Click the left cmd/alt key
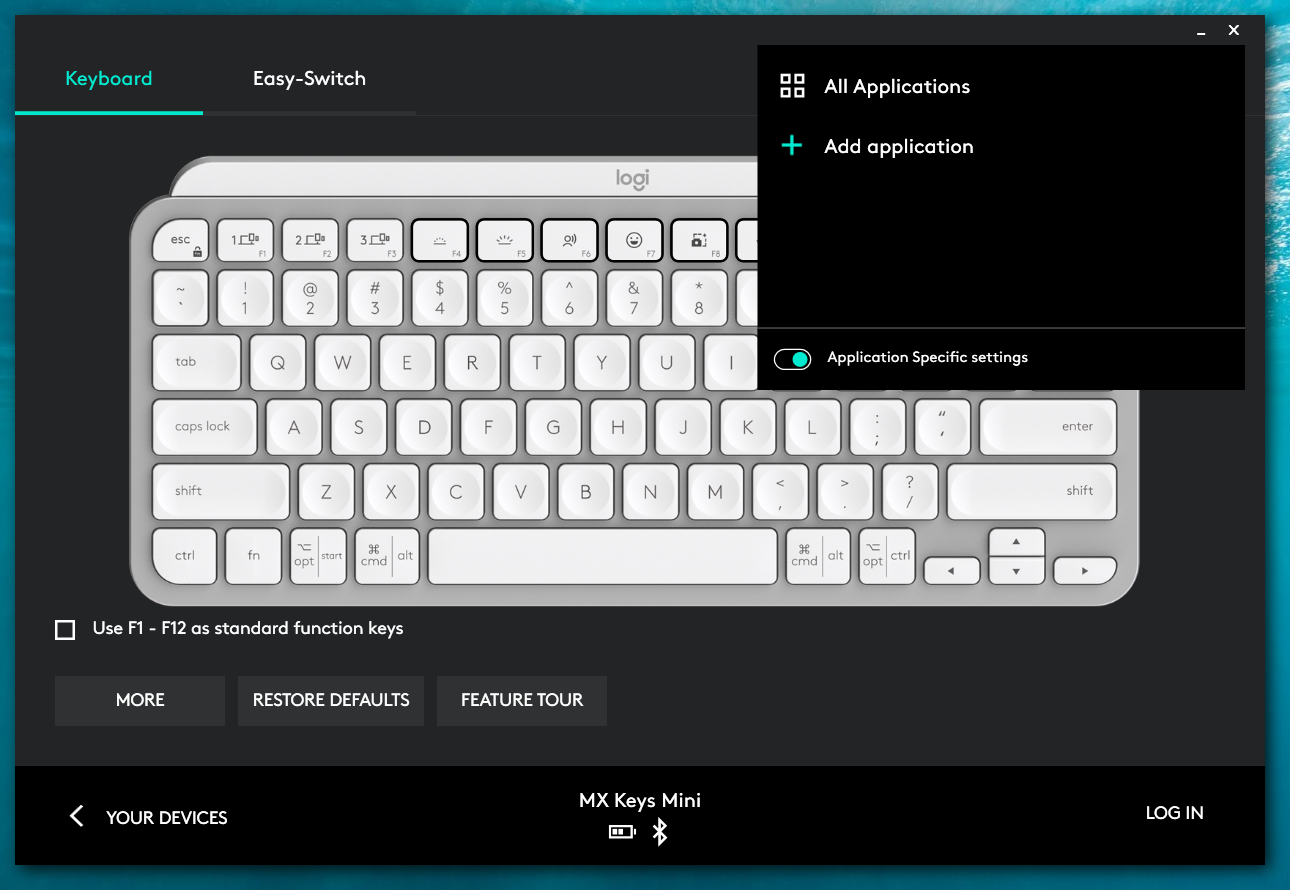1290x890 pixels. 388,556
